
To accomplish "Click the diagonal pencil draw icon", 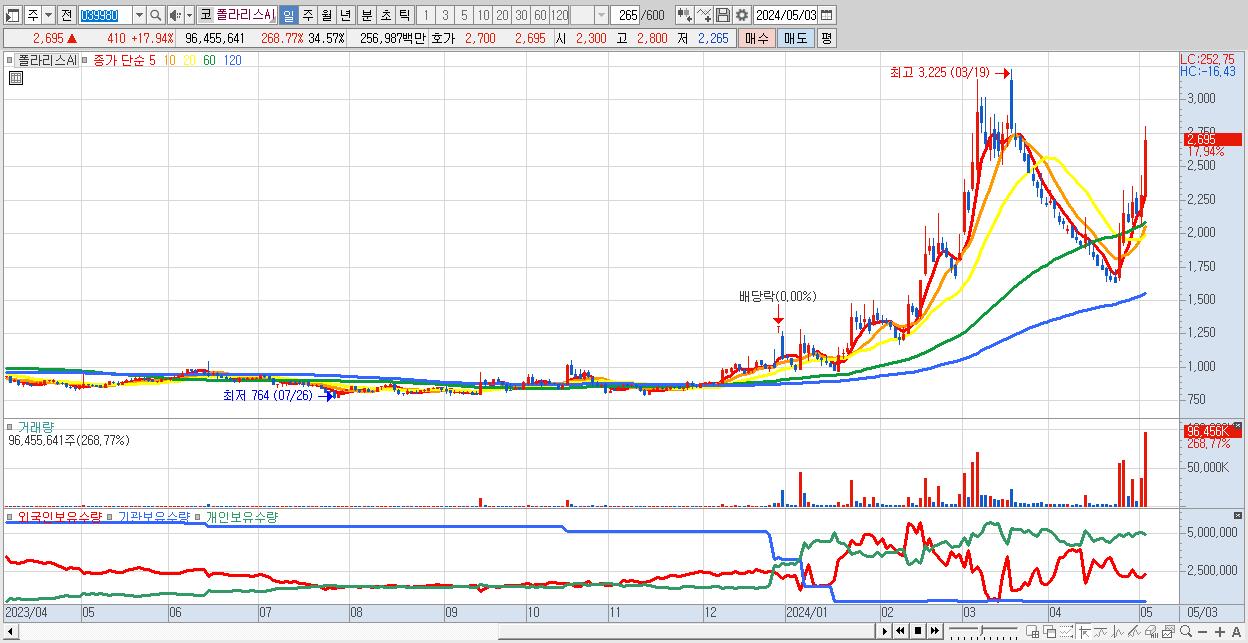I will [x=1135, y=632].
